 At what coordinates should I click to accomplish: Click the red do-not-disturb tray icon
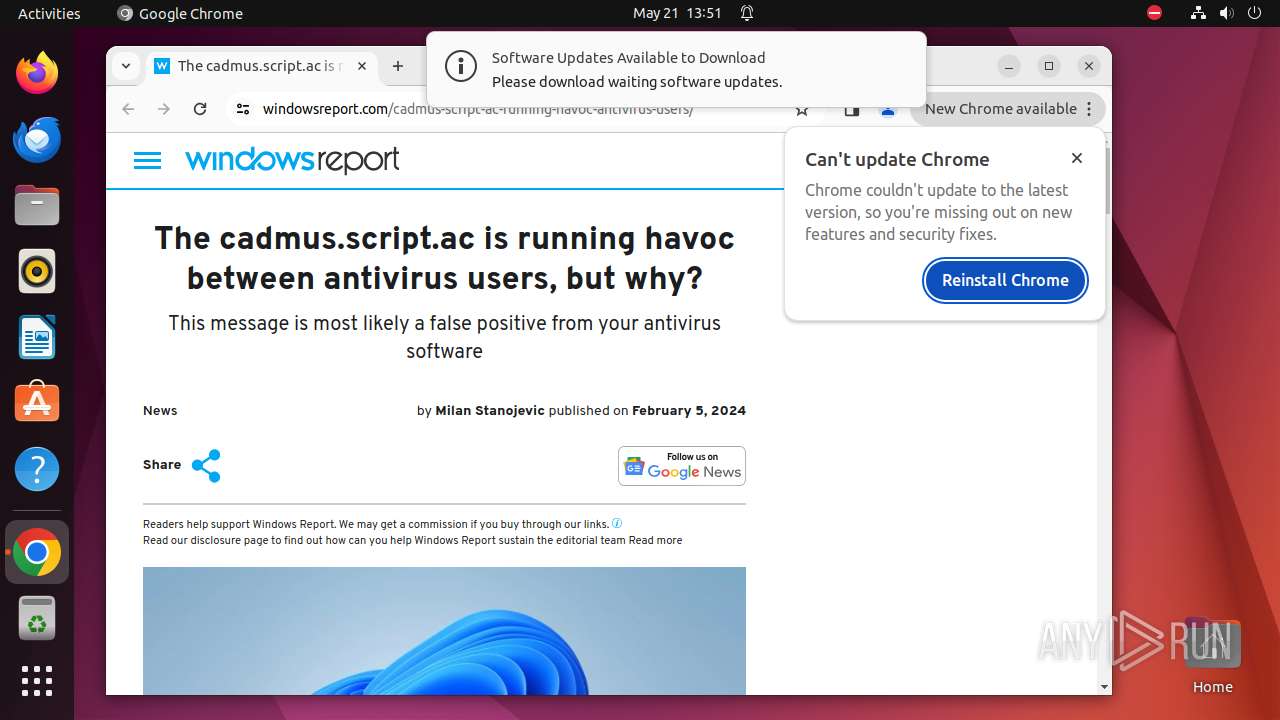click(x=1154, y=13)
